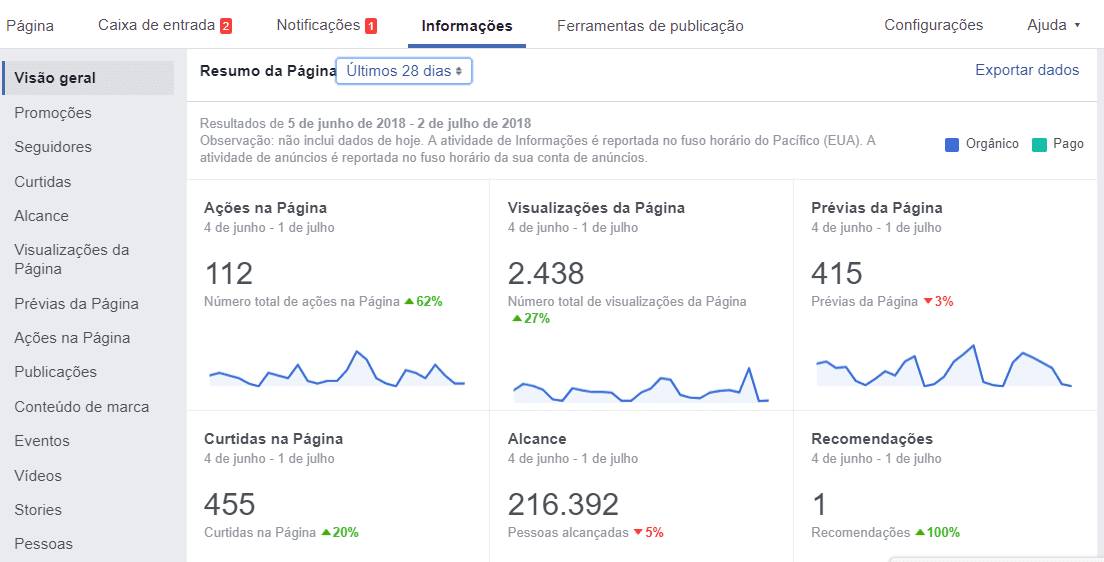The image size is (1104, 562).
Task: Open Promoções in sidebar
Action: (x=53, y=113)
